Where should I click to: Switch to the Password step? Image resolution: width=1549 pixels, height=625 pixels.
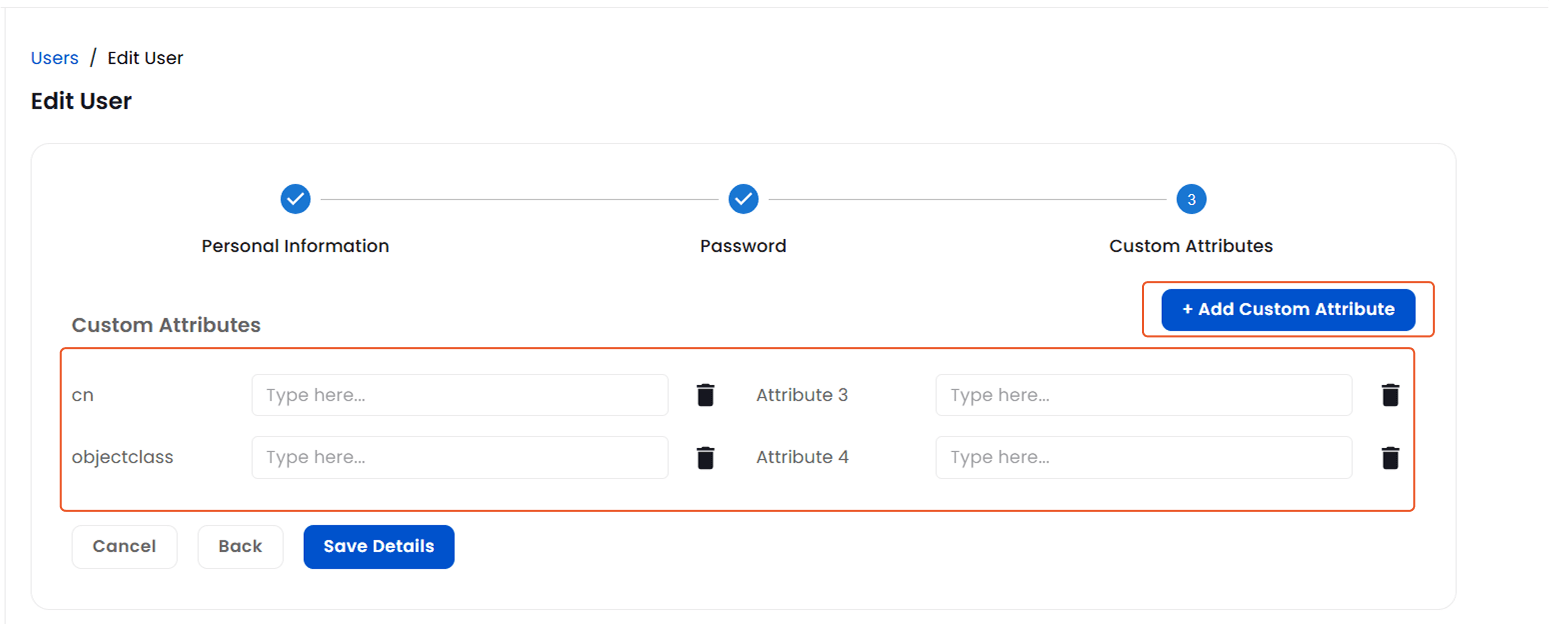coord(743,245)
